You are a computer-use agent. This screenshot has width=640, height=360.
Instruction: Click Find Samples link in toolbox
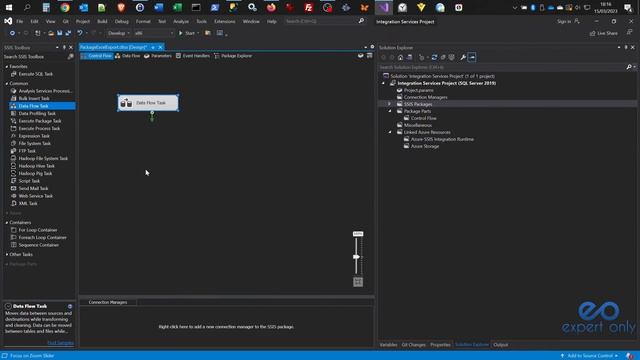[60, 343]
